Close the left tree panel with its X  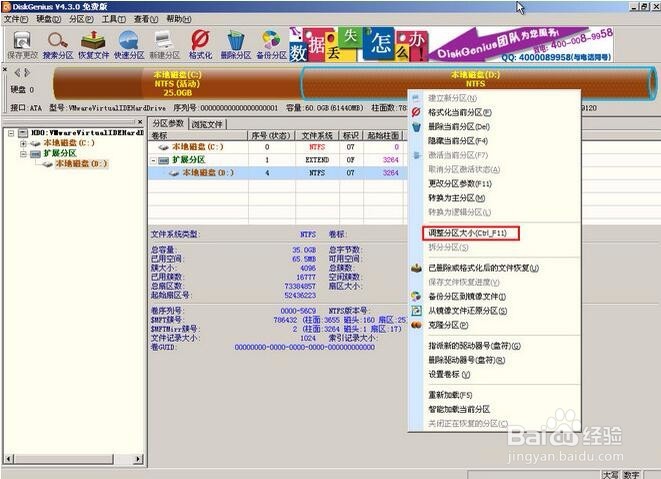pos(140,122)
